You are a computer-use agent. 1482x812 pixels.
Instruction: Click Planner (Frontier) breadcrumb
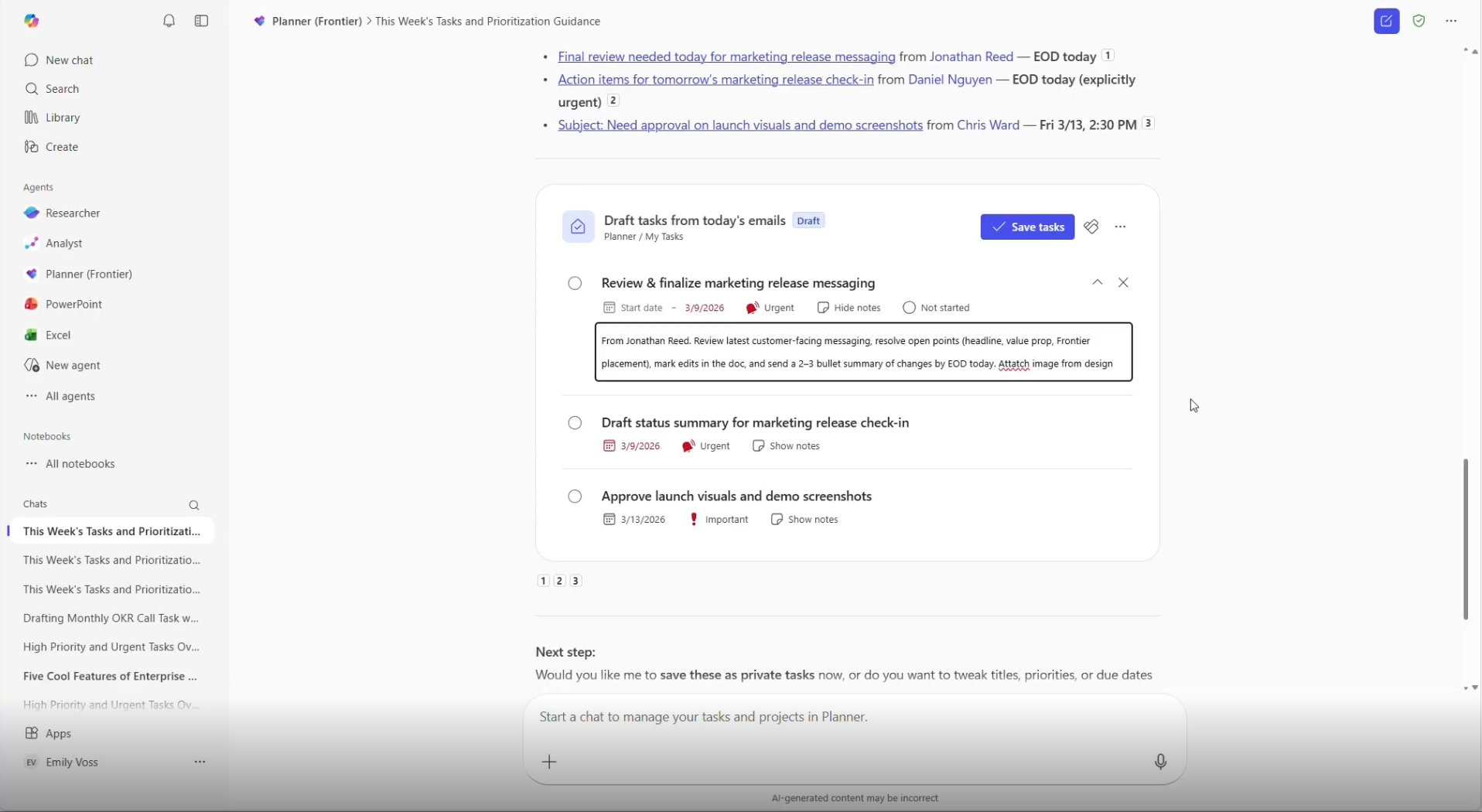(x=317, y=22)
